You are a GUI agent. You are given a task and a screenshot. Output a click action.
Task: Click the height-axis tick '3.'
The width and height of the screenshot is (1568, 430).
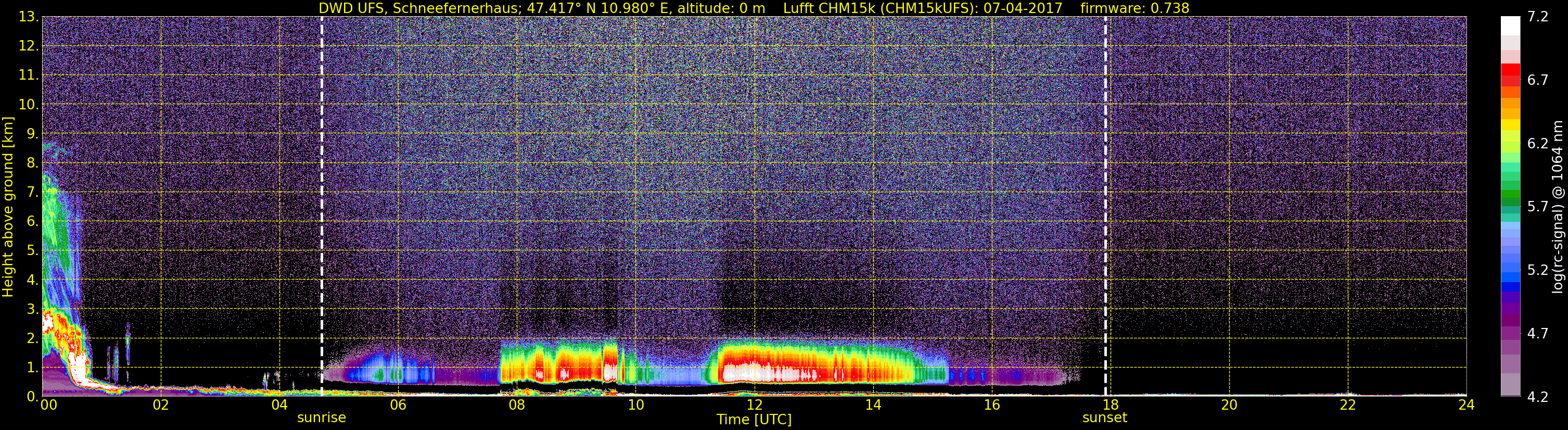33,309
